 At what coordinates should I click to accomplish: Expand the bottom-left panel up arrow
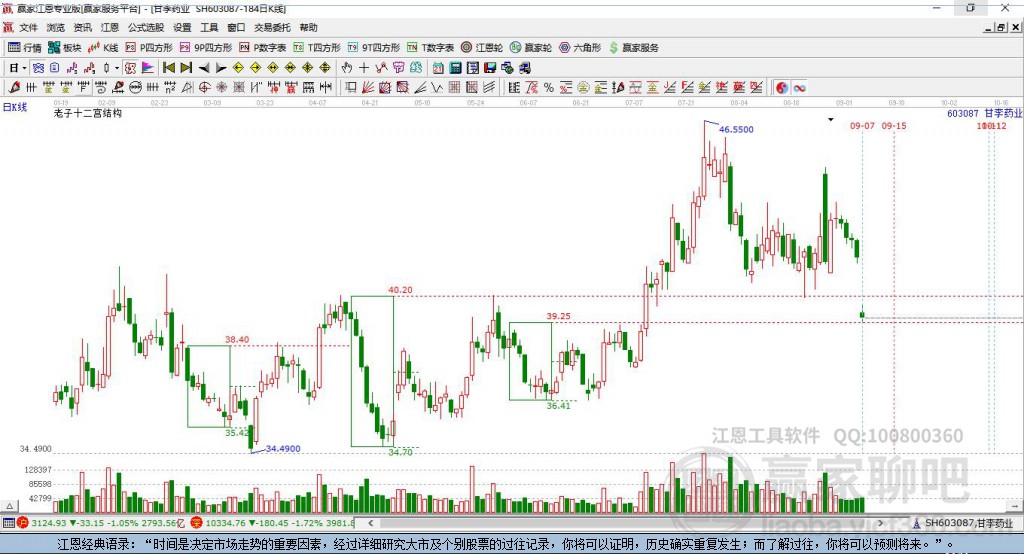pyautogui.click(x=10, y=506)
